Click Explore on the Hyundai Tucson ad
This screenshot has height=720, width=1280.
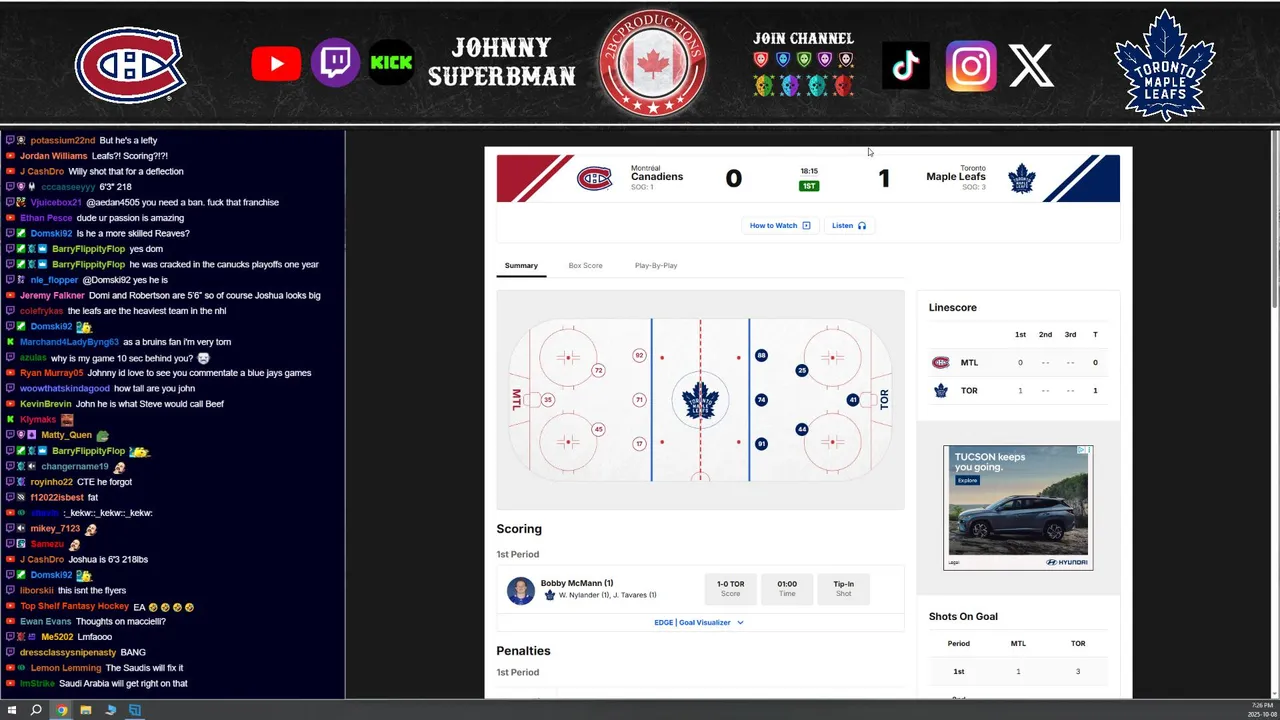point(967,480)
